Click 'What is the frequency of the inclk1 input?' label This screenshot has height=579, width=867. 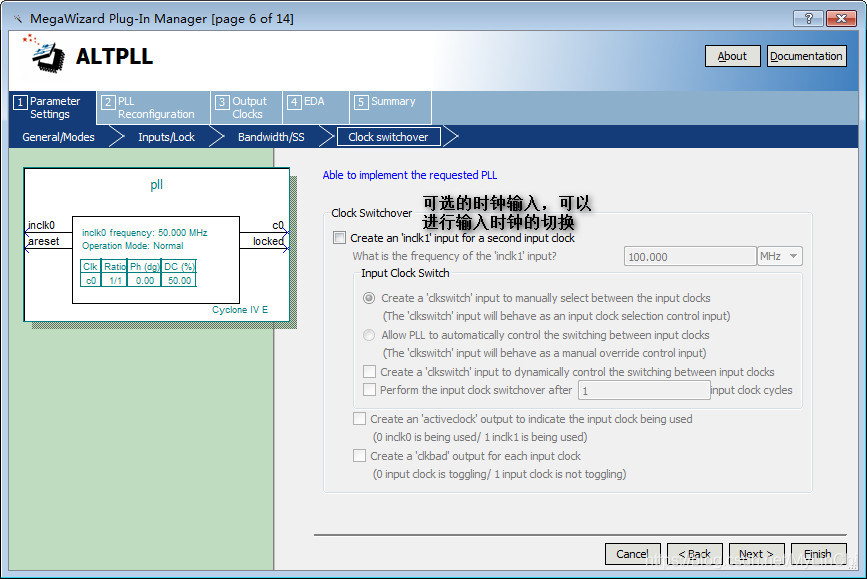click(x=455, y=256)
